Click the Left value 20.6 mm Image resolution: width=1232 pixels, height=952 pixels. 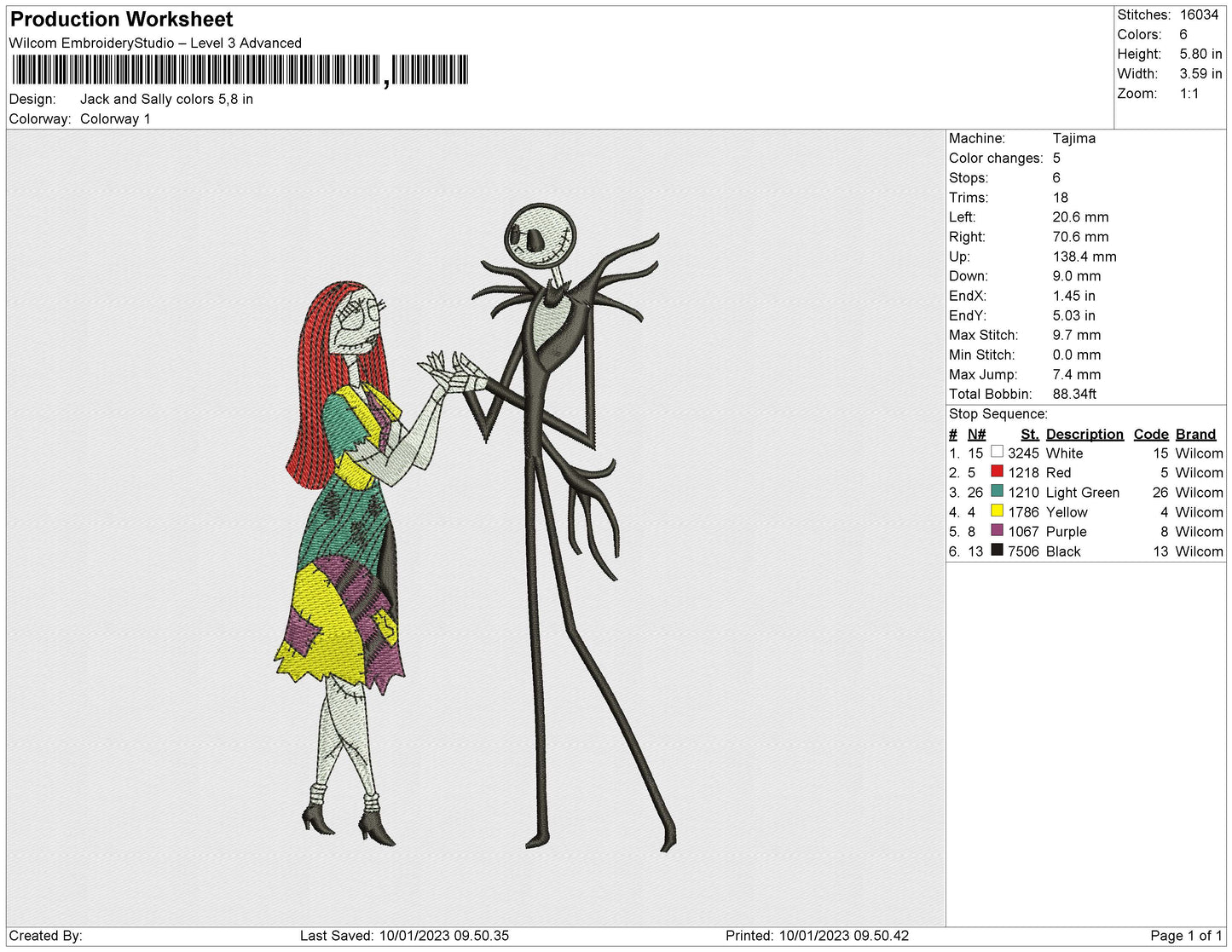pos(1080,216)
